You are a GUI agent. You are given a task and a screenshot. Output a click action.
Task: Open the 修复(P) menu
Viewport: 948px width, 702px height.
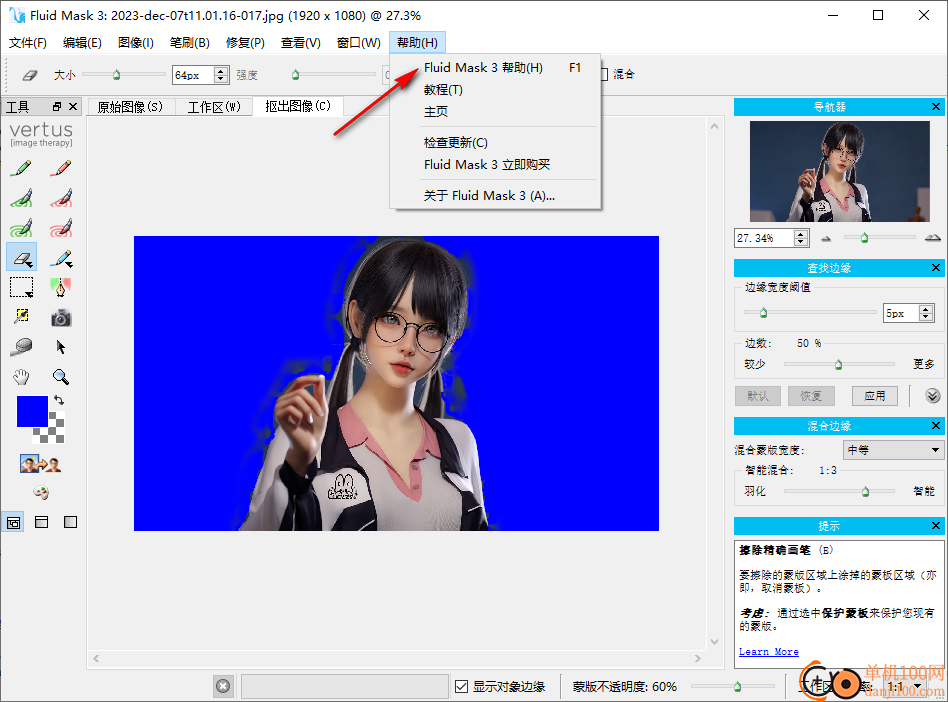245,43
